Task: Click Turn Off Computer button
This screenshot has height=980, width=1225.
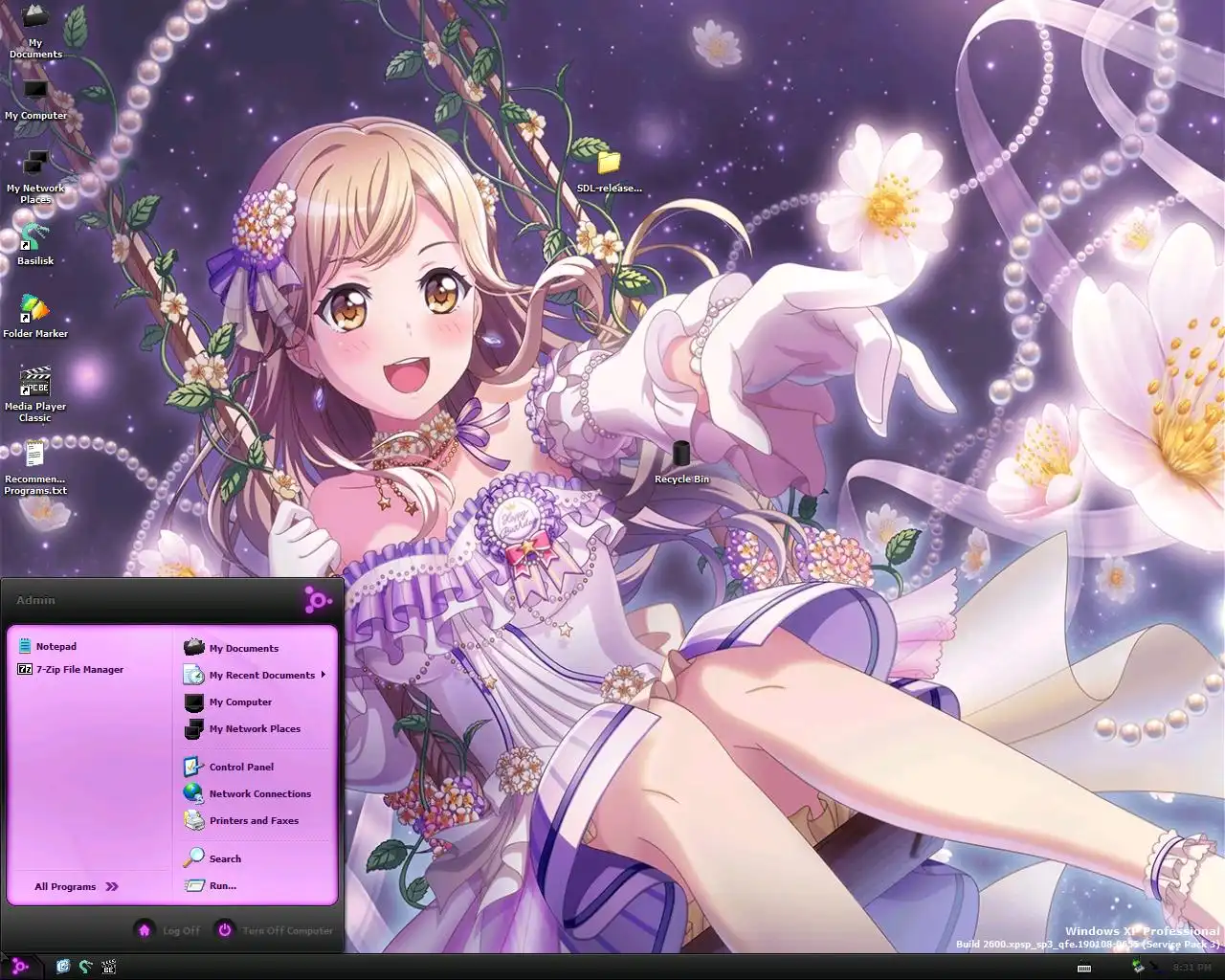Action: 274,930
